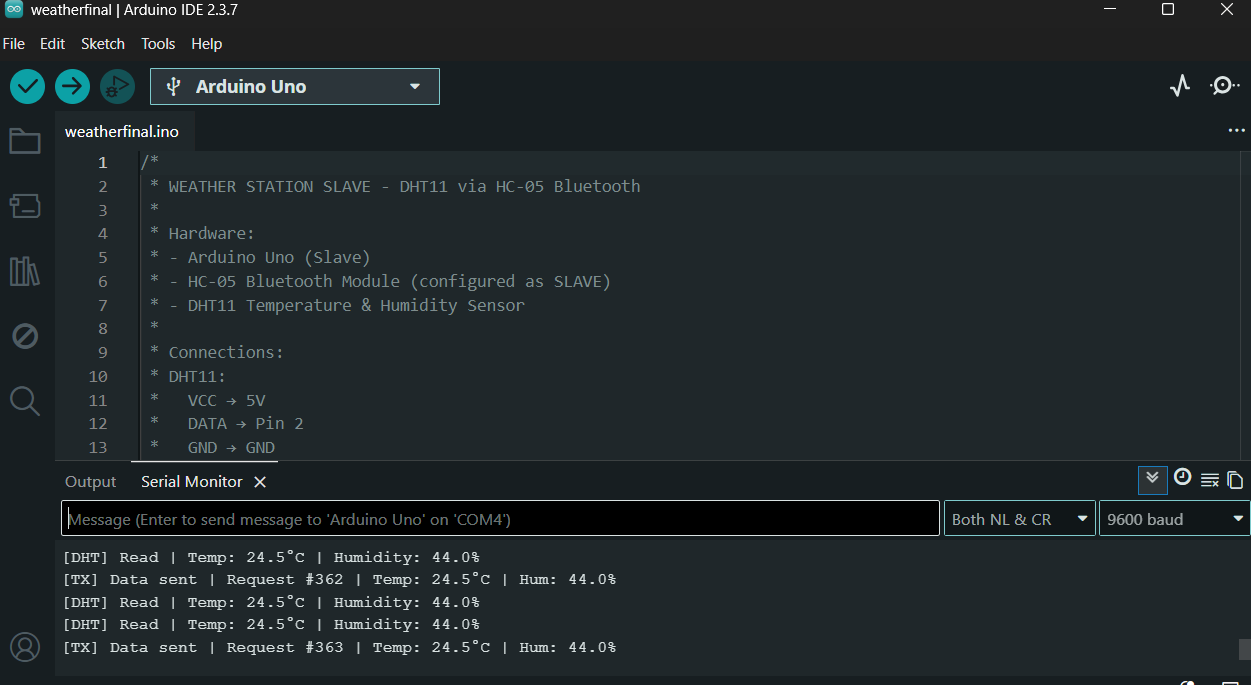Open the Serial Plotter icon

tap(1180, 86)
